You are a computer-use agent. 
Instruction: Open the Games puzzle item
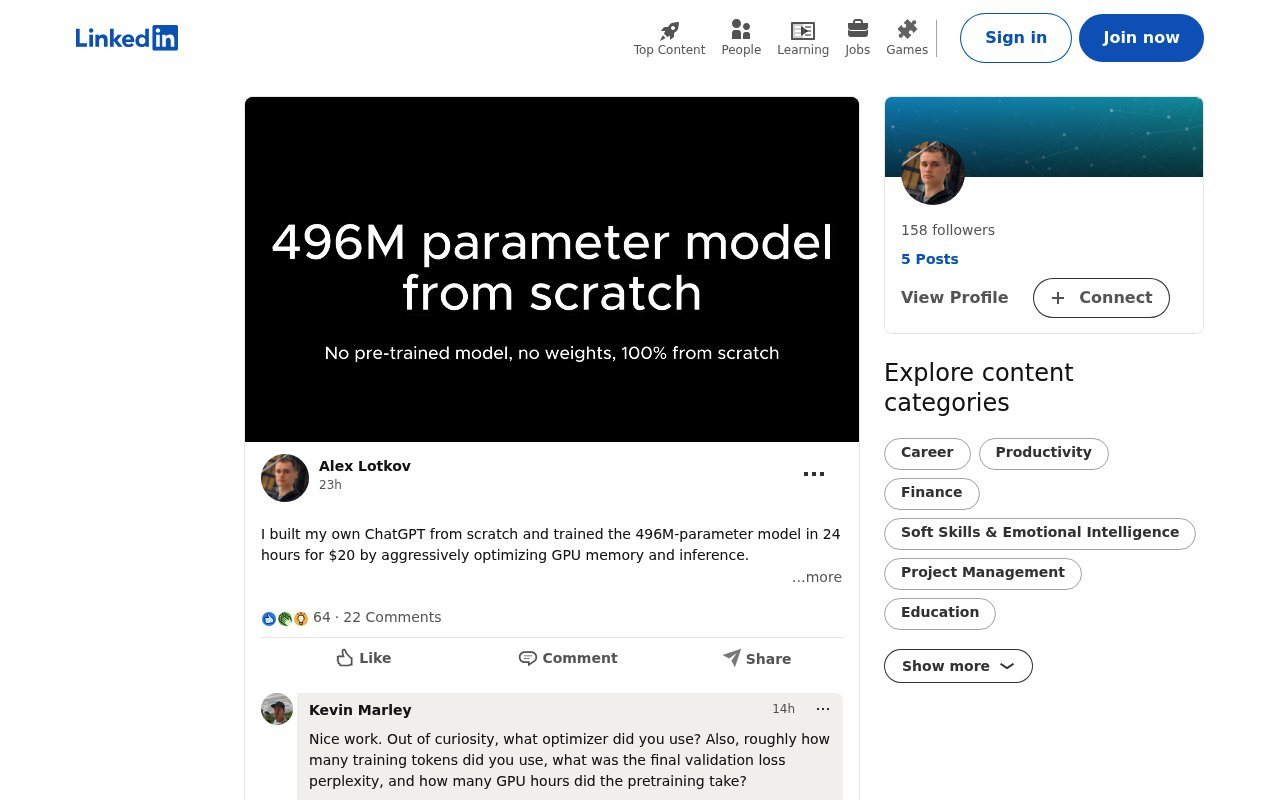pyautogui.click(x=907, y=38)
